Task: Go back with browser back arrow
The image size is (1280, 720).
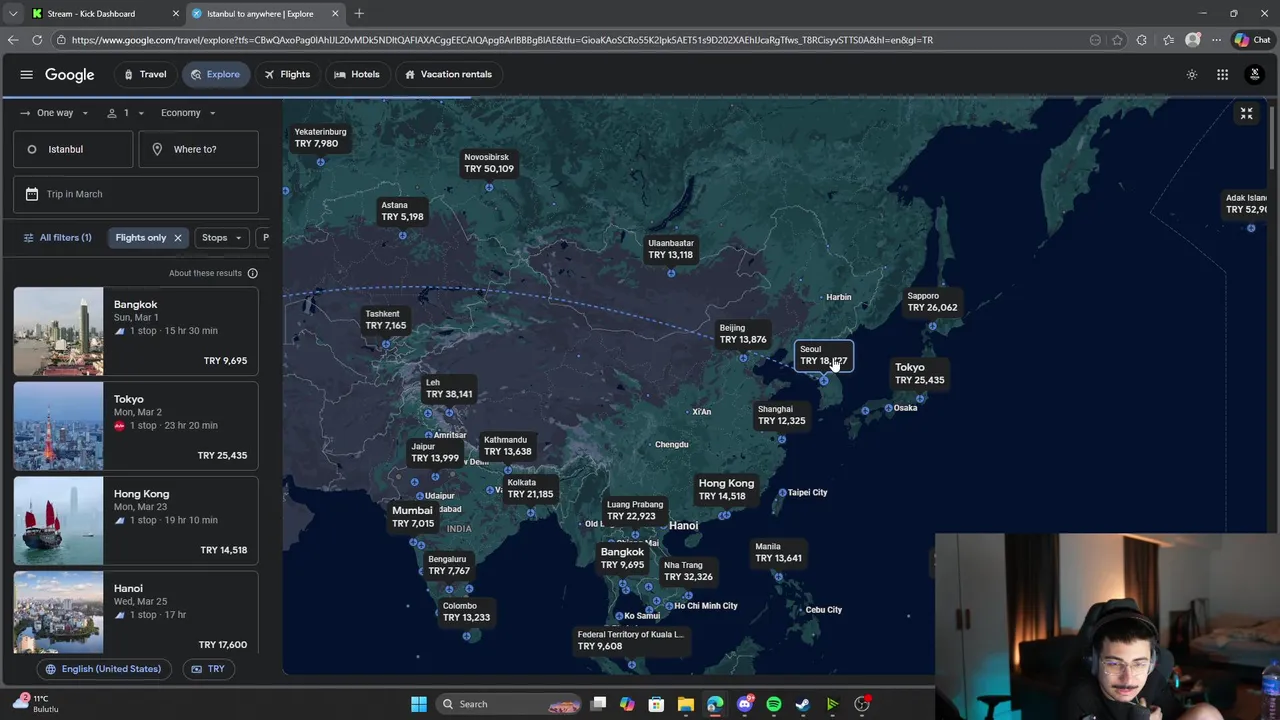Action: (x=13, y=40)
